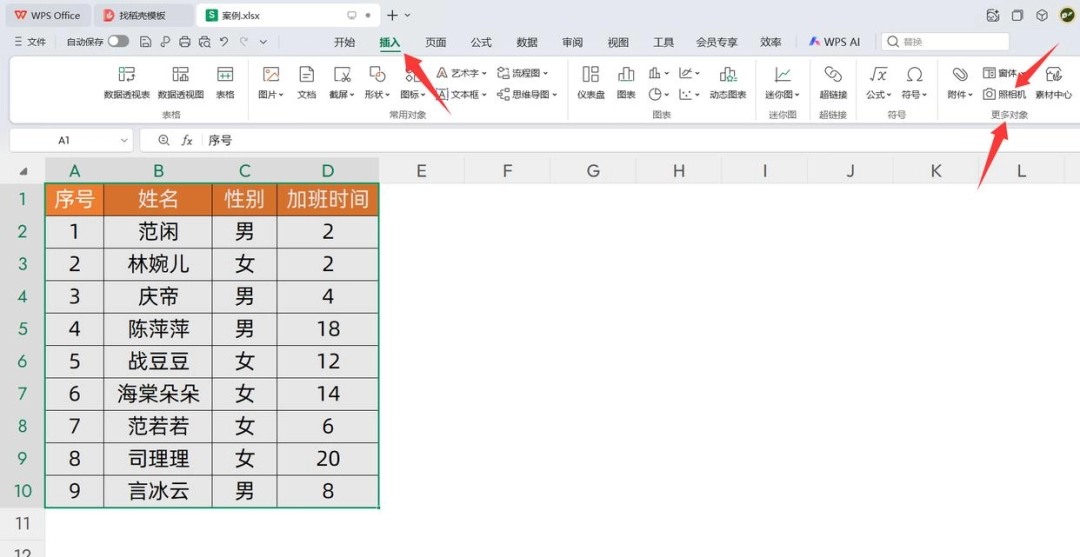
Task: Select column E header
Action: (422, 171)
